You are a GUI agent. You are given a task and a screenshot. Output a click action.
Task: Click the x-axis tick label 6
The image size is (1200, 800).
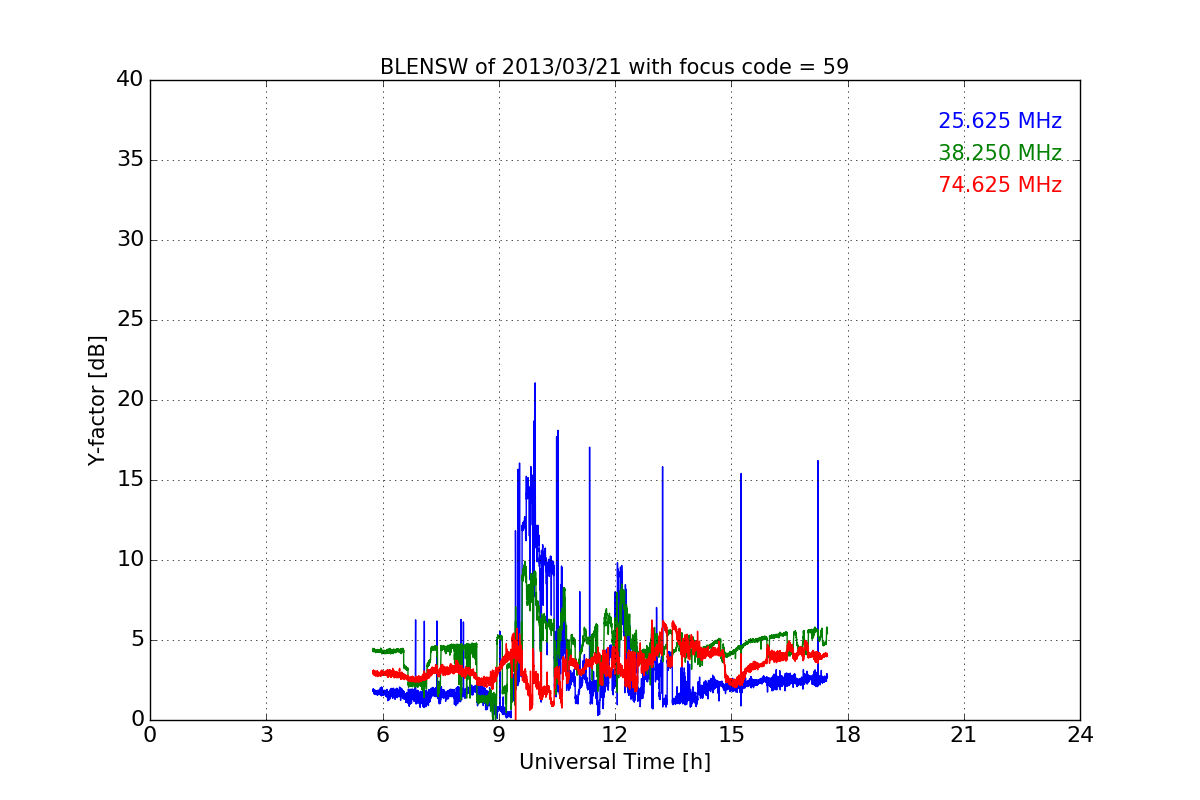[x=382, y=735]
